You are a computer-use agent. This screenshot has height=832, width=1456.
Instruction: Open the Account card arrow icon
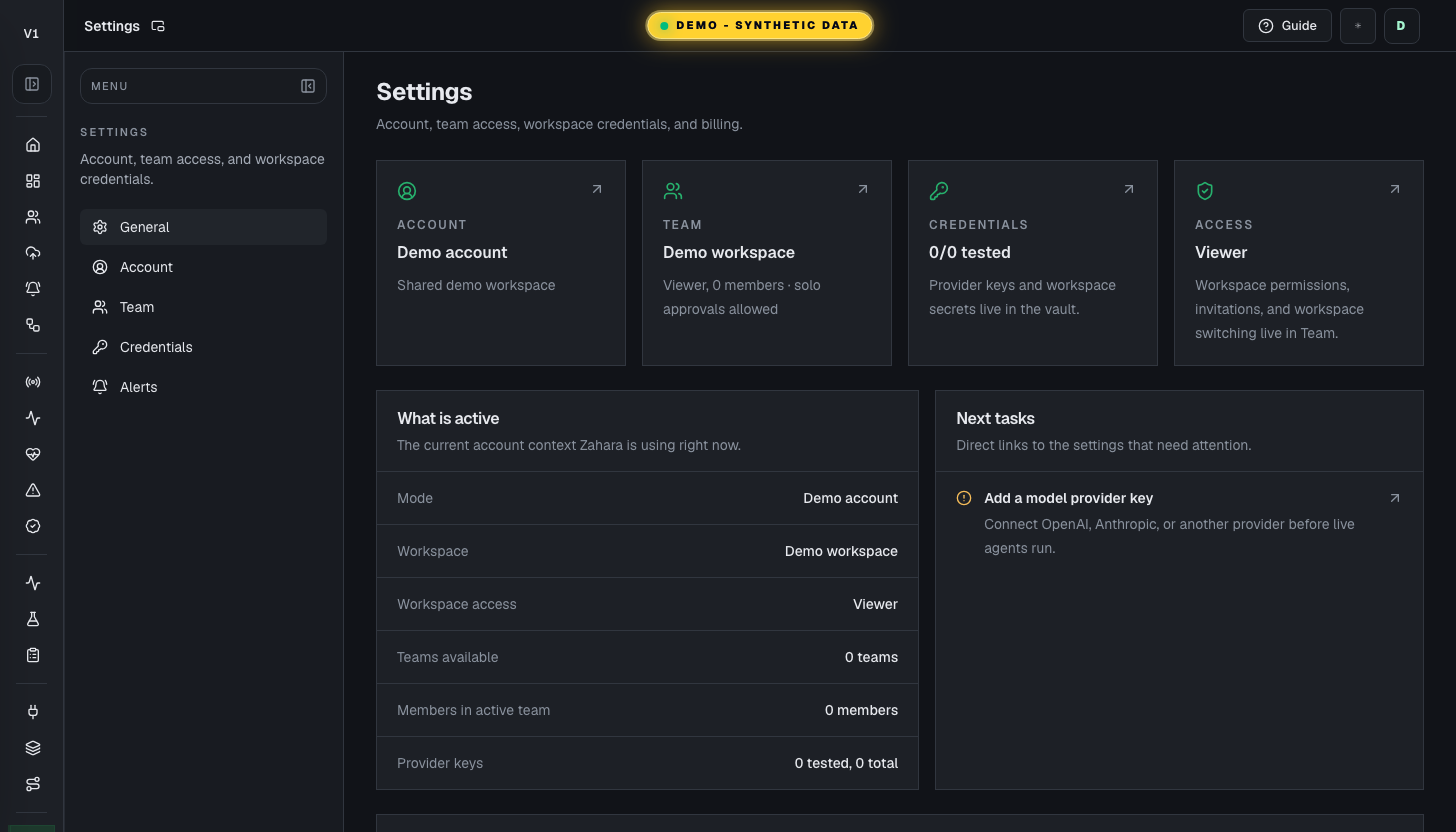(597, 189)
